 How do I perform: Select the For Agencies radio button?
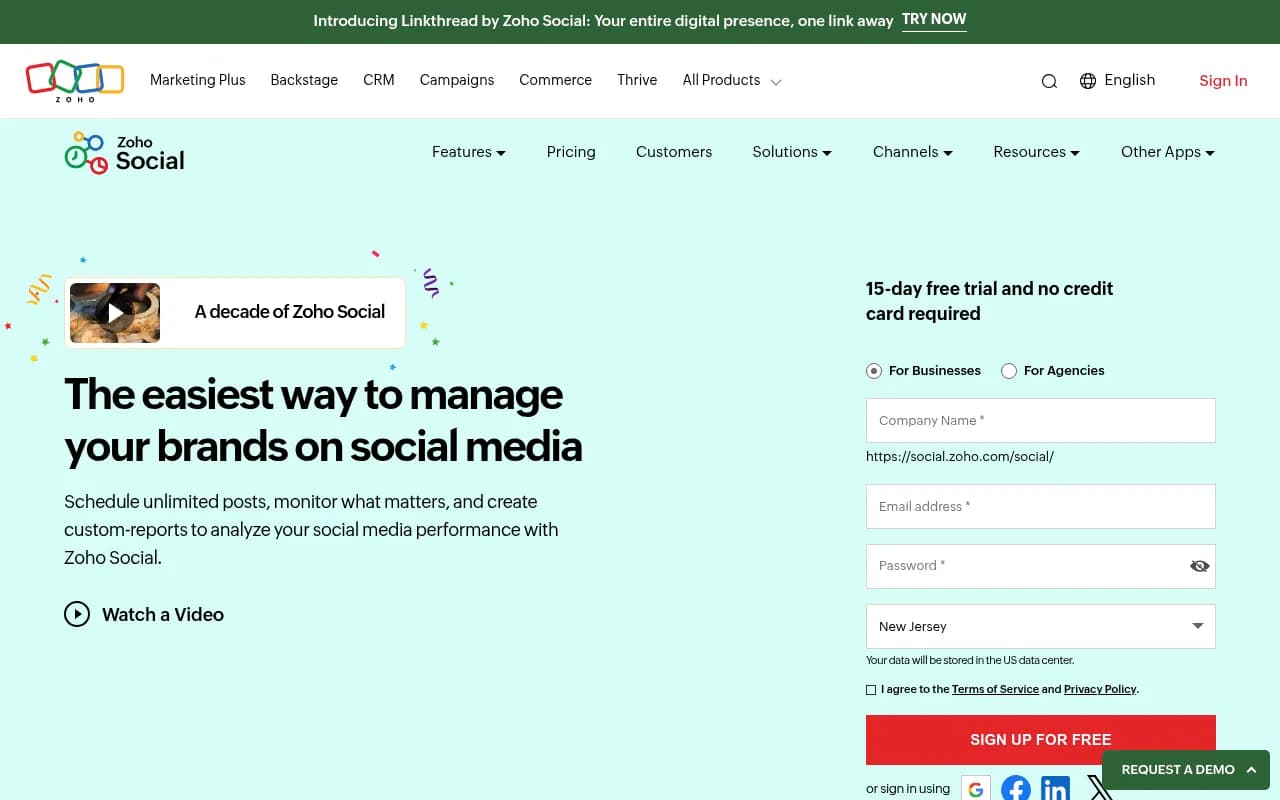click(x=1009, y=370)
